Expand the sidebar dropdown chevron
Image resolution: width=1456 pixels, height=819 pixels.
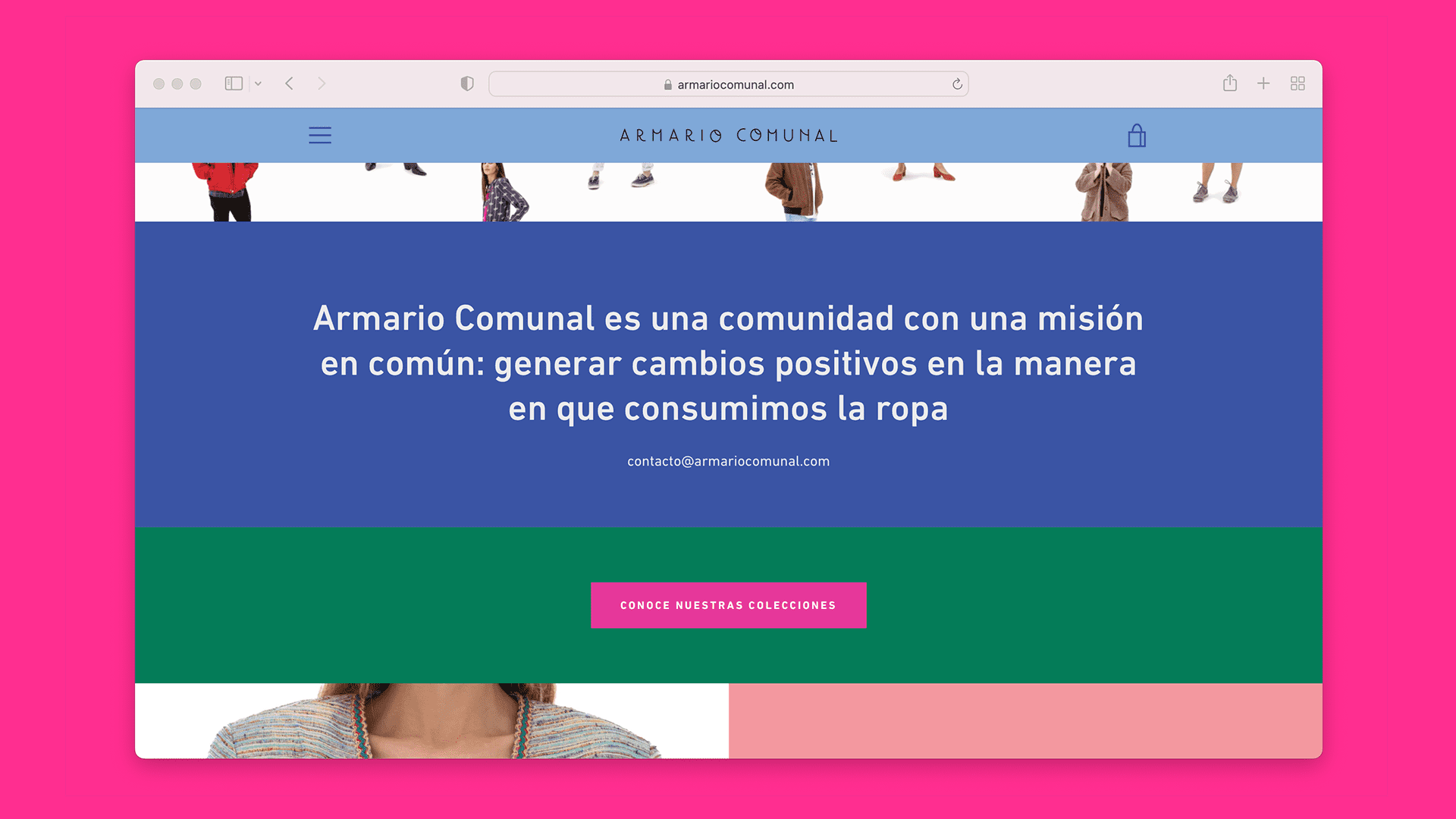[259, 83]
